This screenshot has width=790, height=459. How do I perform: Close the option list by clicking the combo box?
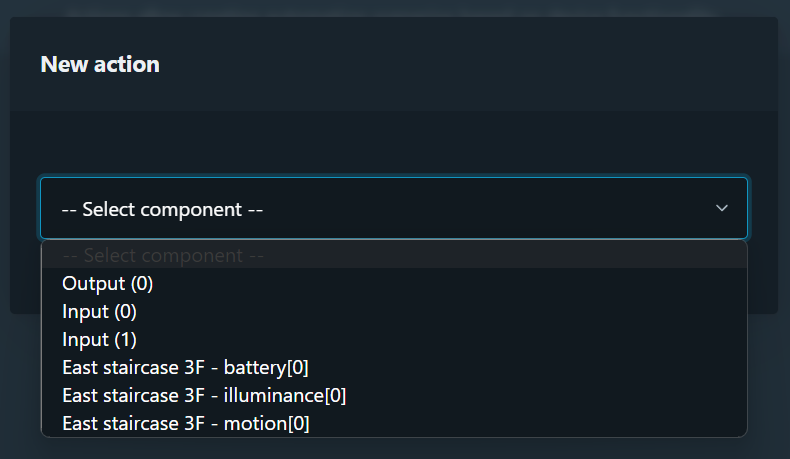click(393, 209)
